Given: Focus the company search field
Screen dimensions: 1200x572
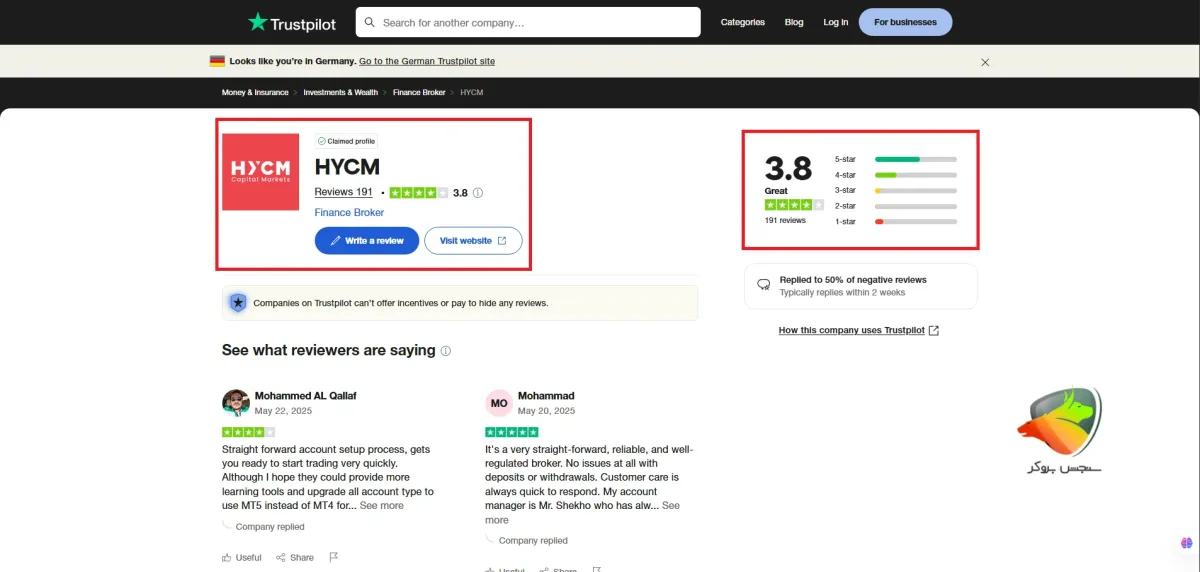Looking at the screenshot, I should [528, 22].
